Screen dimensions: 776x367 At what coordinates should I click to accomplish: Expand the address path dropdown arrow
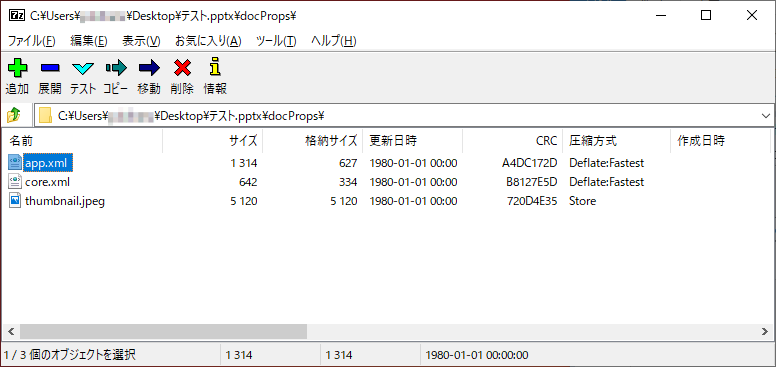click(x=766, y=116)
